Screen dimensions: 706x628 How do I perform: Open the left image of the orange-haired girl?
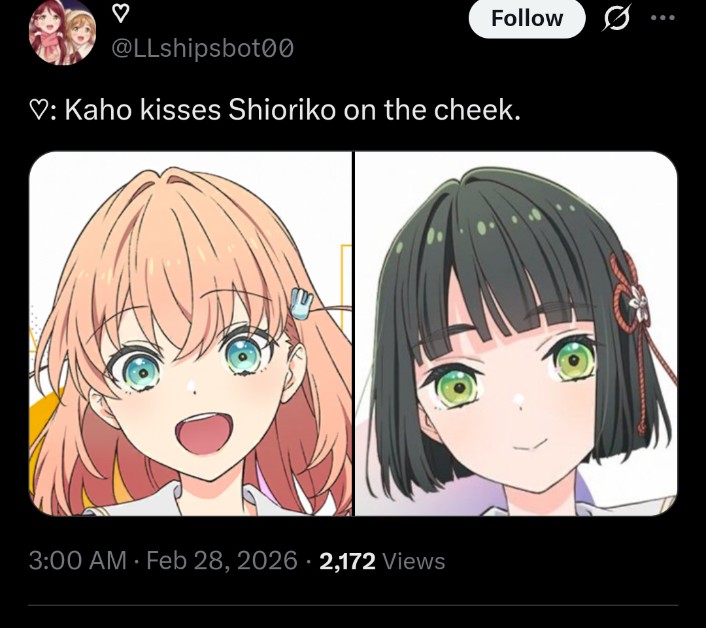pyautogui.click(x=190, y=334)
